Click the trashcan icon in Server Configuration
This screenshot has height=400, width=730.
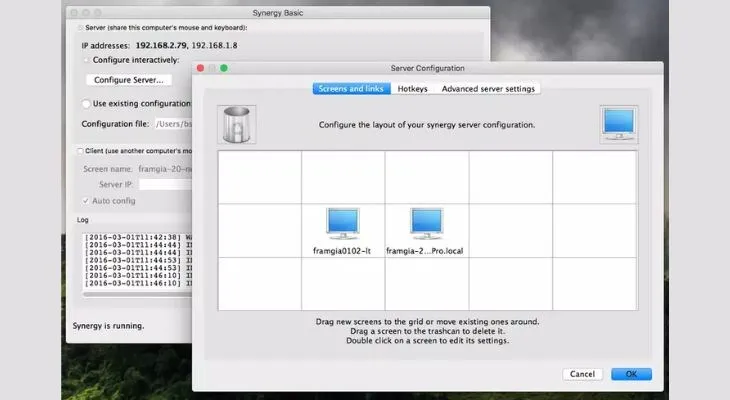pyautogui.click(x=237, y=124)
